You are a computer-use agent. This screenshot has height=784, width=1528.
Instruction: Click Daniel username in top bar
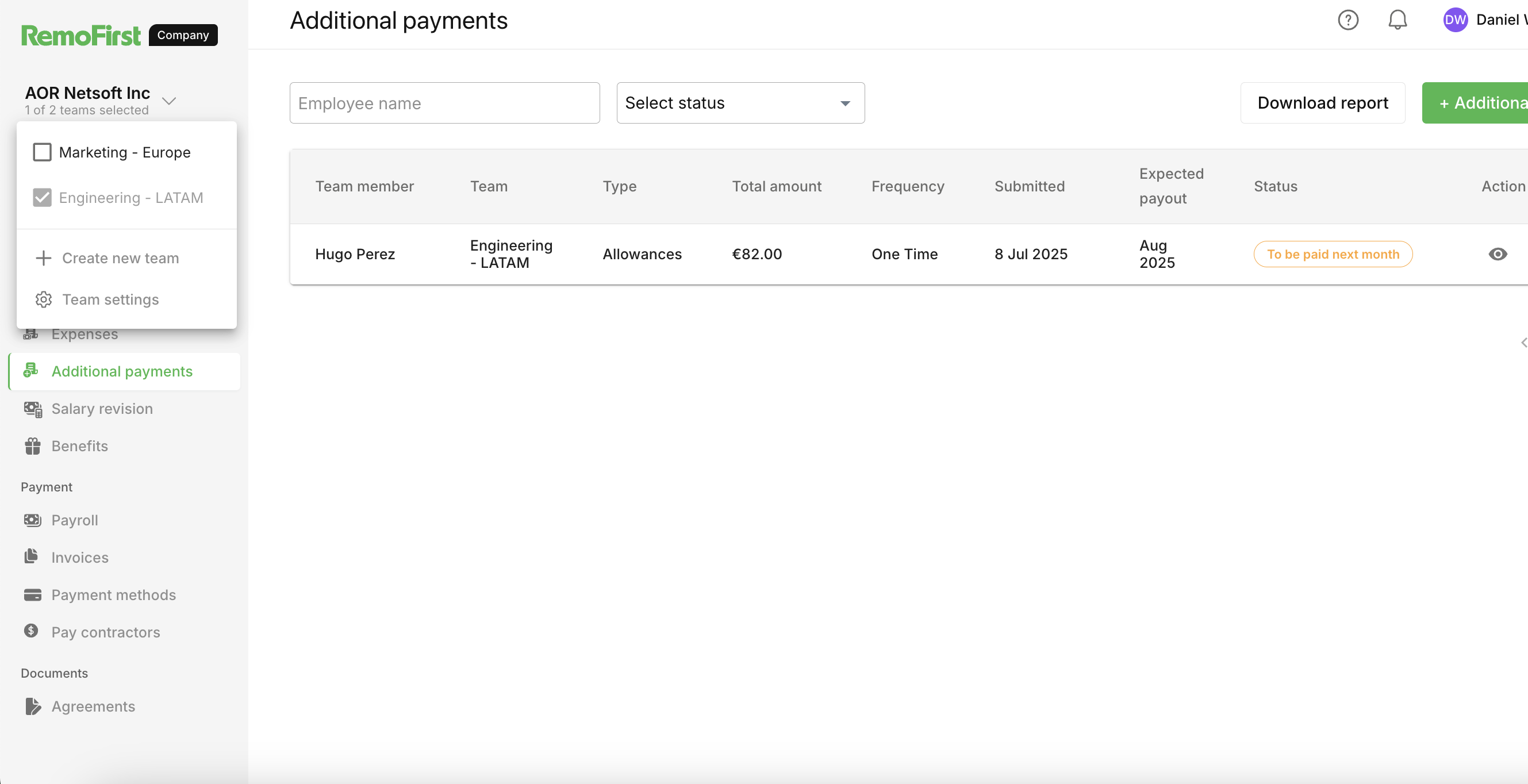point(1502,20)
